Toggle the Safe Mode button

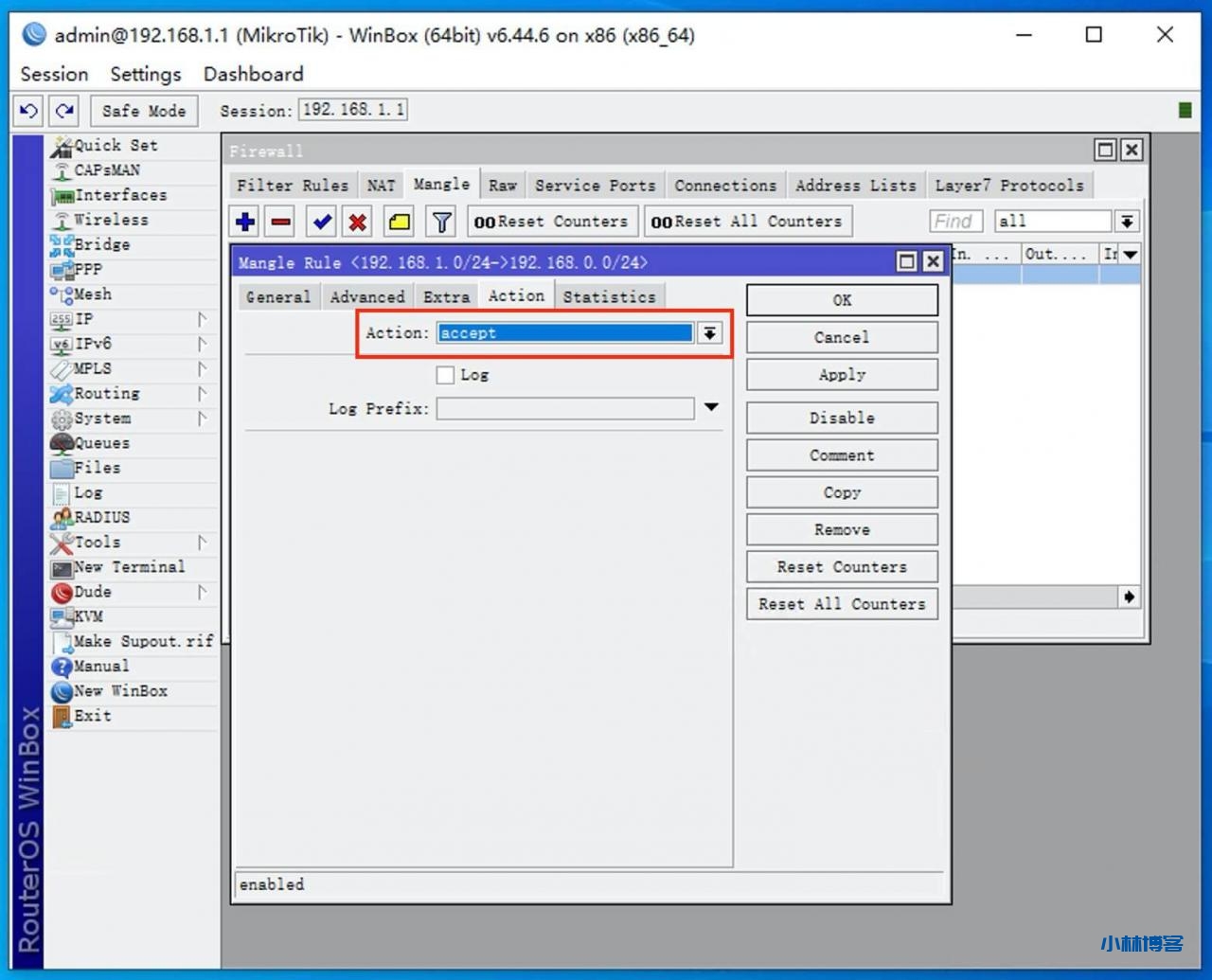click(144, 111)
